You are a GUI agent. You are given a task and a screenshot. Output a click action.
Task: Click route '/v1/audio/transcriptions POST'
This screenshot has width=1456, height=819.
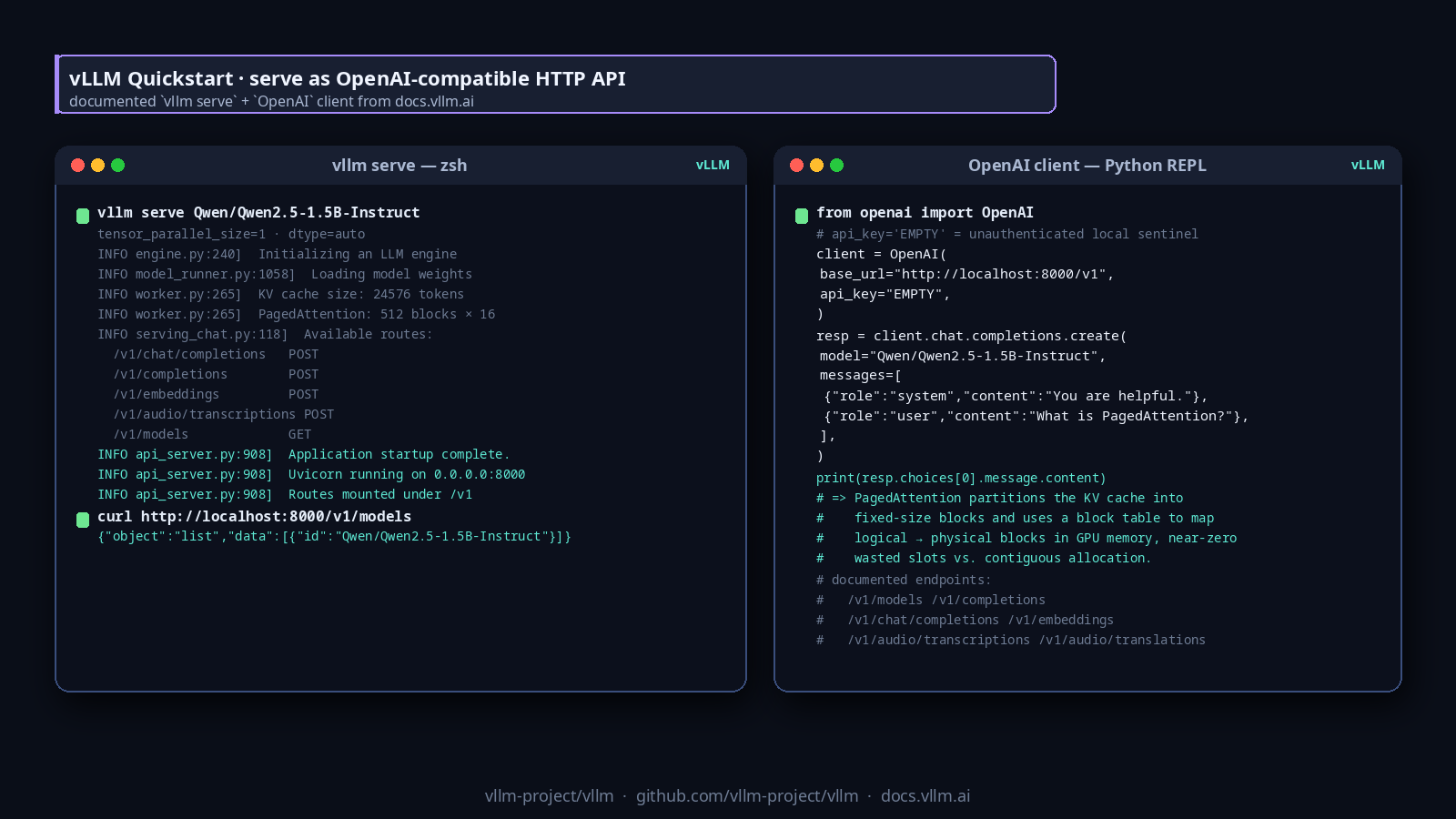[x=224, y=414]
